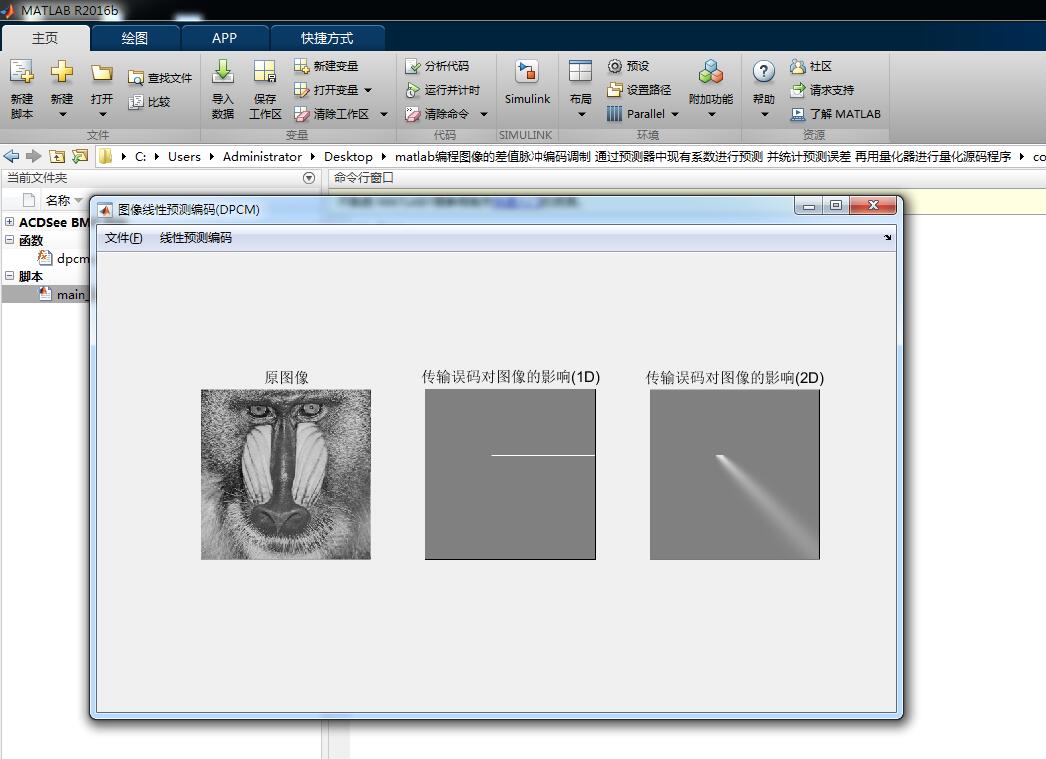Click the dpcm function file icon

pos(45,257)
